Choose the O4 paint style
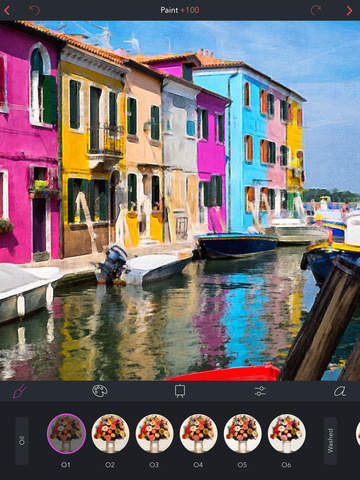Screen dimensions: 360x480 tap(198, 433)
